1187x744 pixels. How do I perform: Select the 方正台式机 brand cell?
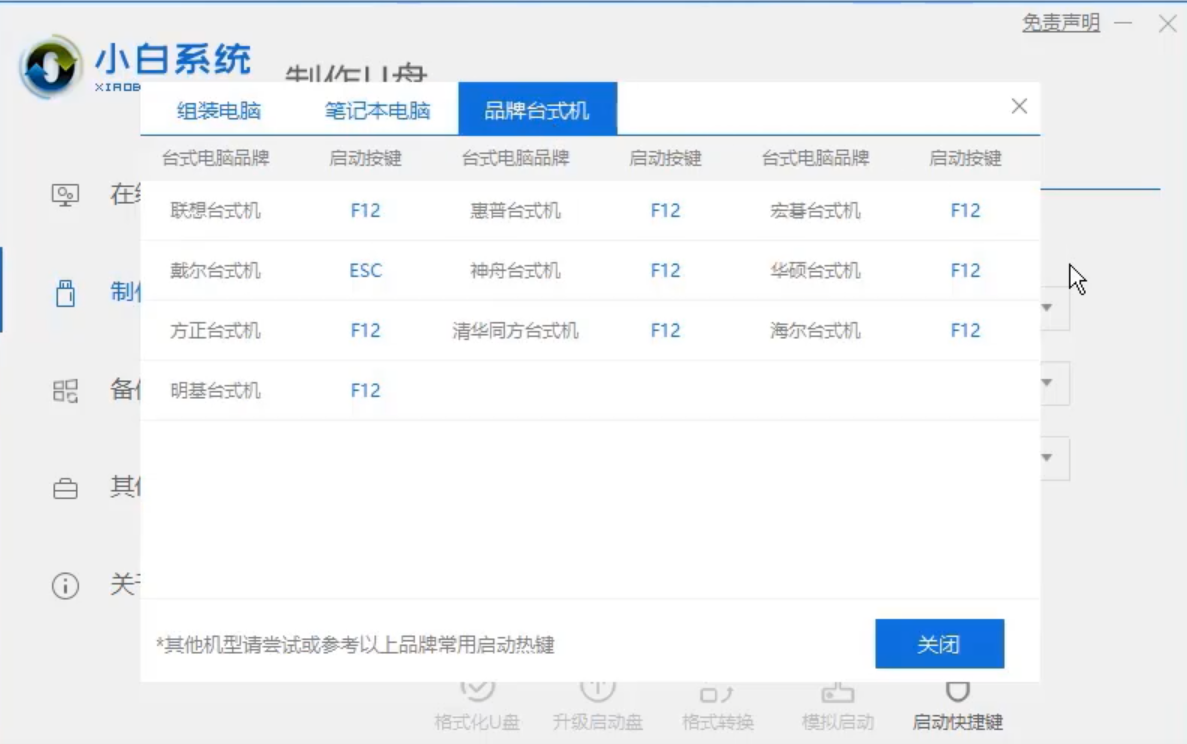216,331
